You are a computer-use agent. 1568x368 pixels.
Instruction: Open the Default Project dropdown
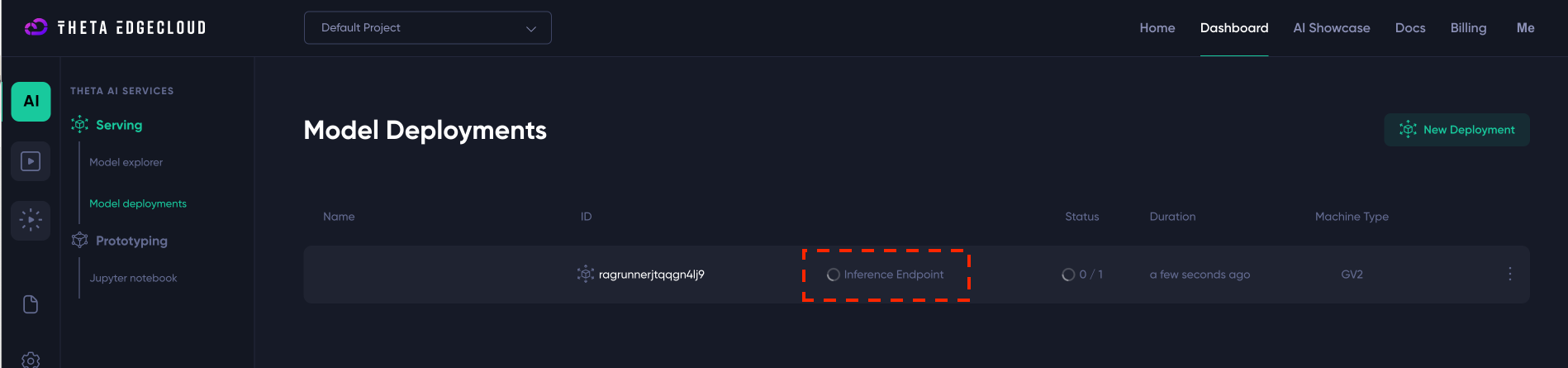coord(427,28)
